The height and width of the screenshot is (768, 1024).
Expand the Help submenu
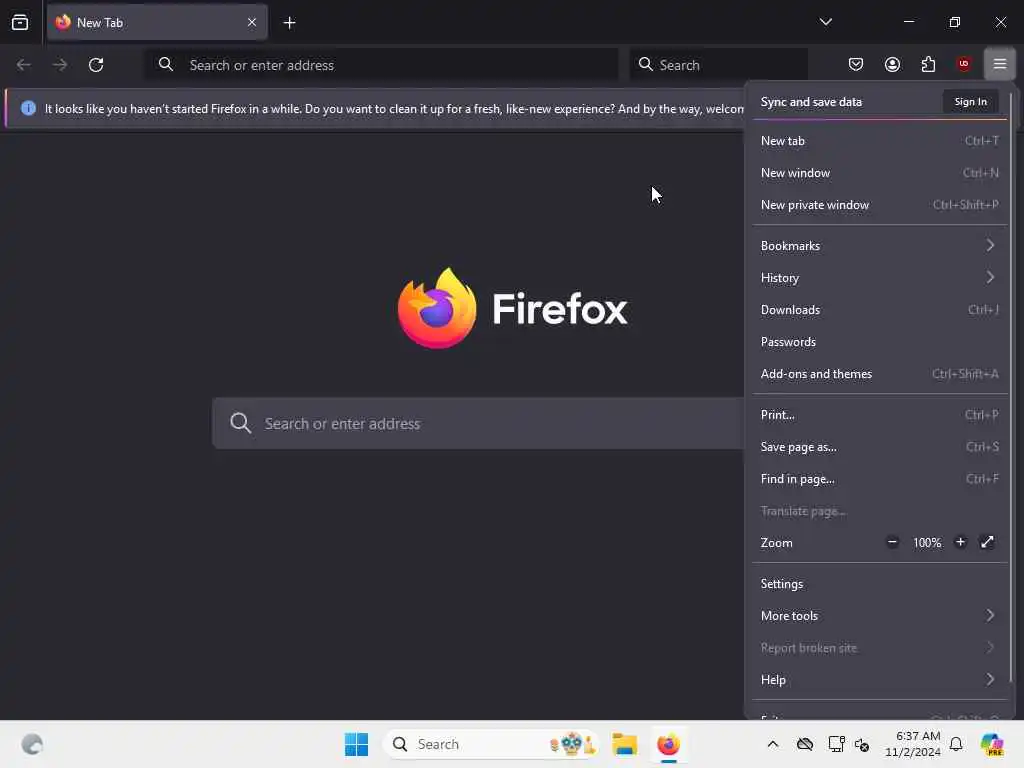tap(879, 680)
